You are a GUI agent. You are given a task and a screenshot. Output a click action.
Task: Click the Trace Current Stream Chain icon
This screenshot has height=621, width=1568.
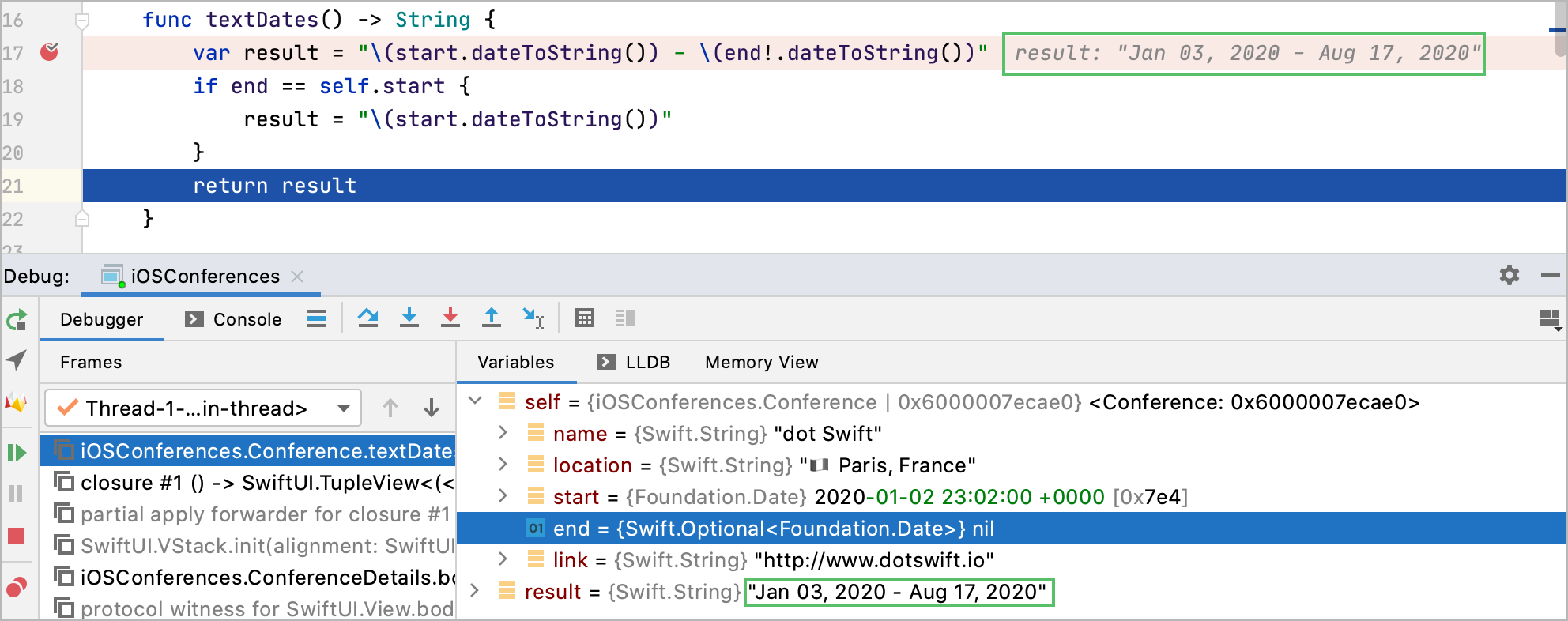pyautogui.click(x=626, y=318)
